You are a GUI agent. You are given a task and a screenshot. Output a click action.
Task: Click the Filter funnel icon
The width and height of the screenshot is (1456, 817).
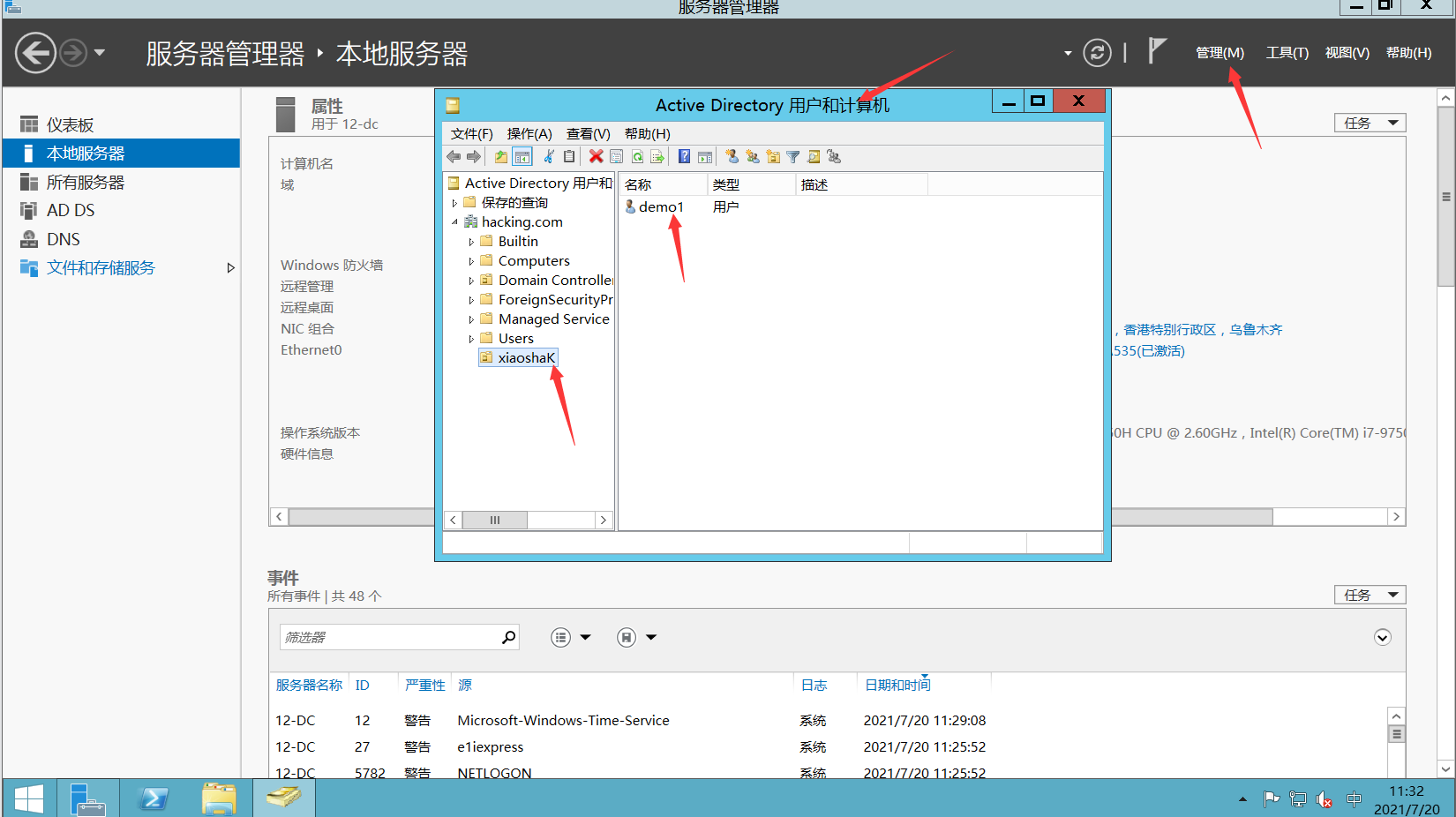[793, 157]
